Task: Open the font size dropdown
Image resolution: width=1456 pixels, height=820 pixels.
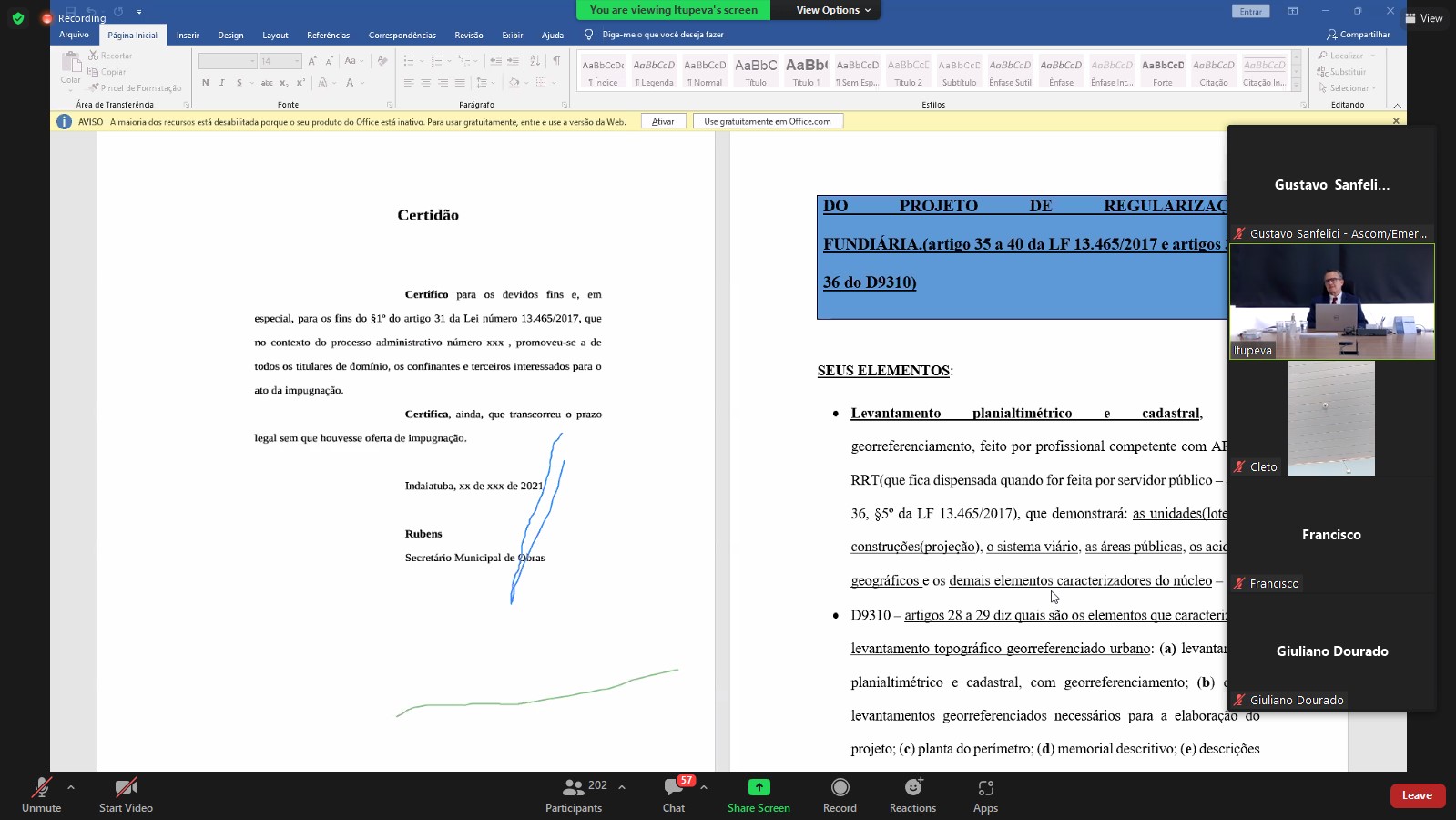Action: (x=297, y=61)
